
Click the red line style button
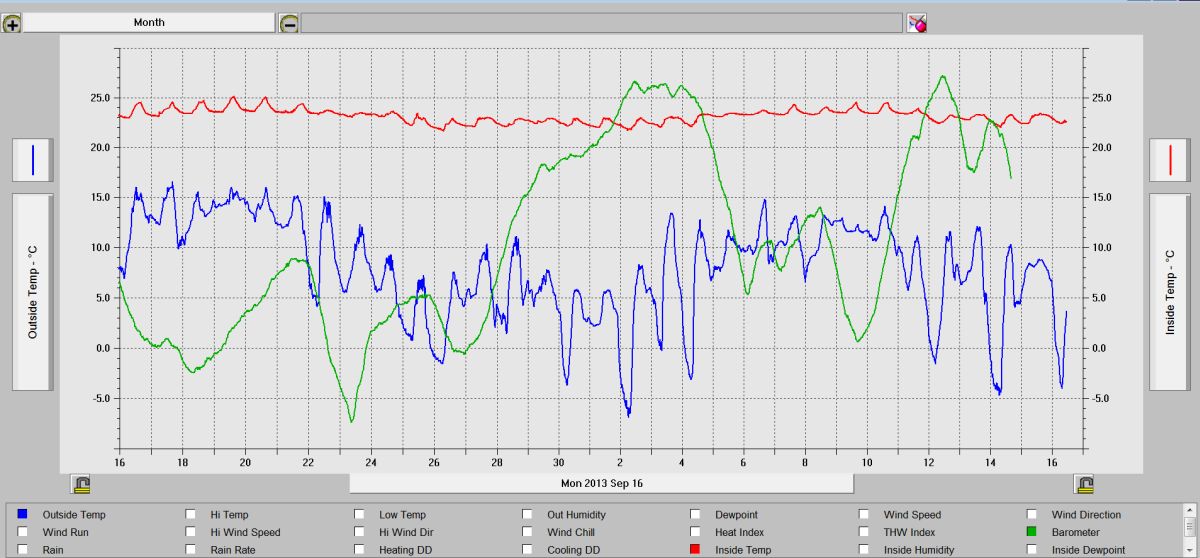(x=1169, y=160)
